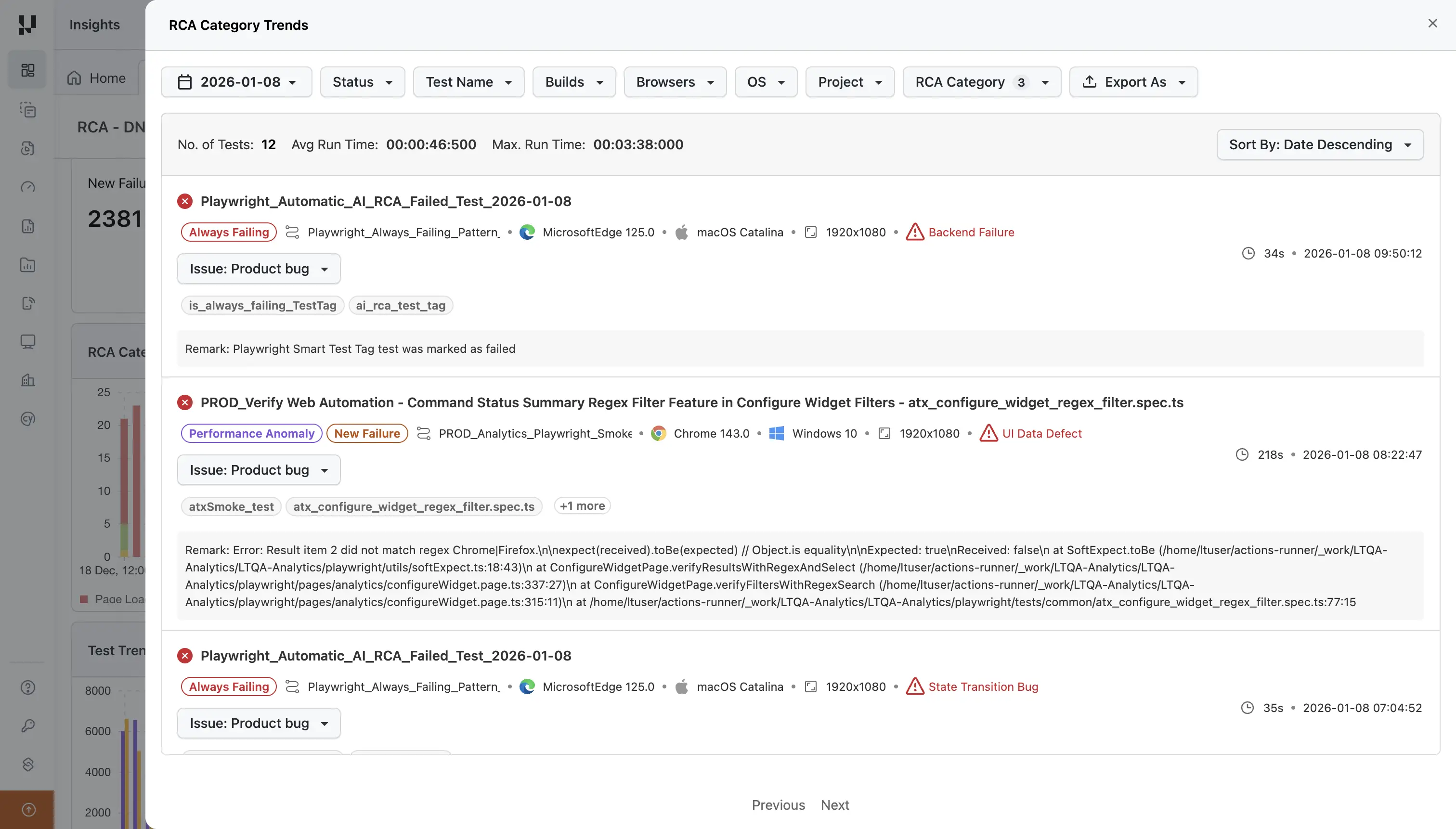Expand the RCA Category filter dropdown
The width and height of the screenshot is (1456, 829).
click(981, 82)
